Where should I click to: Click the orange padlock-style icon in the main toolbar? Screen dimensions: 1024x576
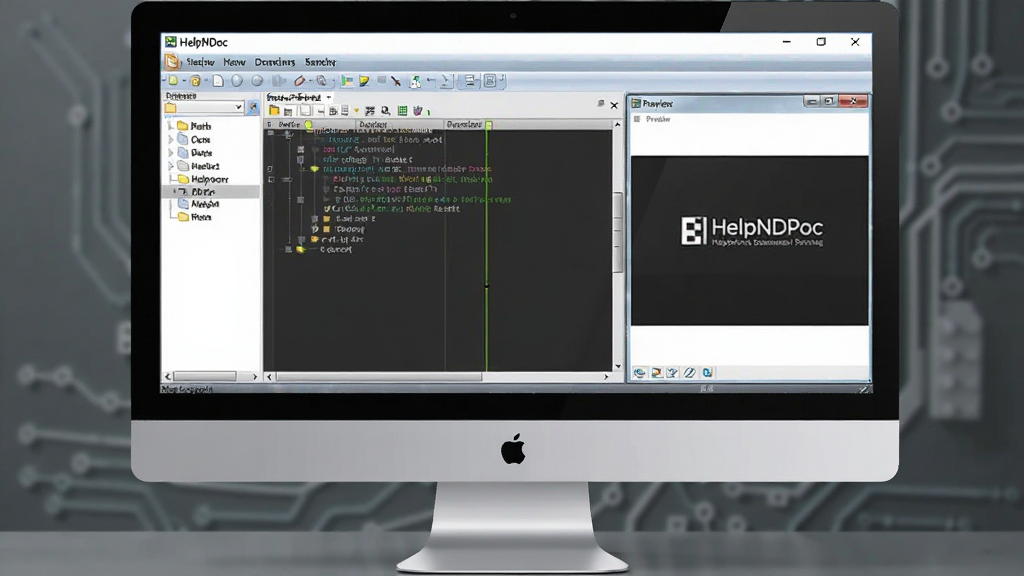tap(195, 81)
